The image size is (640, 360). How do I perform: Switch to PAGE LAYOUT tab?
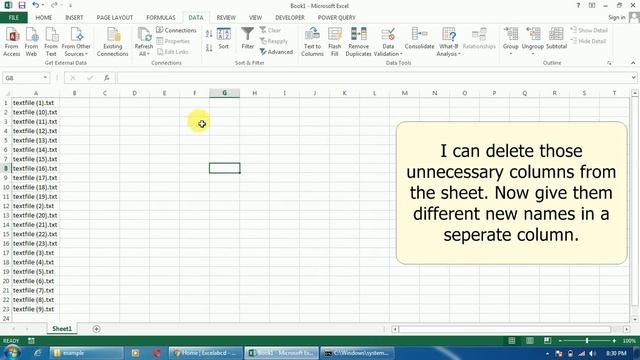pyautogui.click(x=115, y=18)
